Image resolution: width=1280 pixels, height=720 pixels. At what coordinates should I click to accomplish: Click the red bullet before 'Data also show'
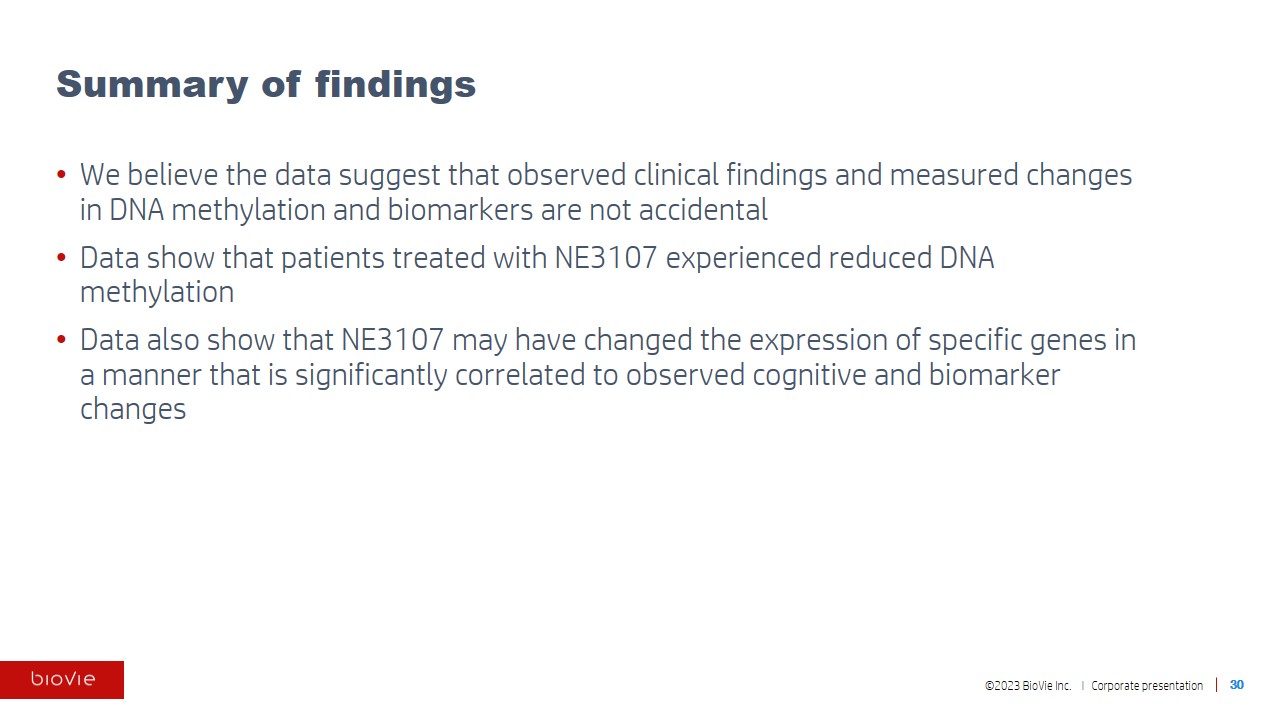pos(62,341)
